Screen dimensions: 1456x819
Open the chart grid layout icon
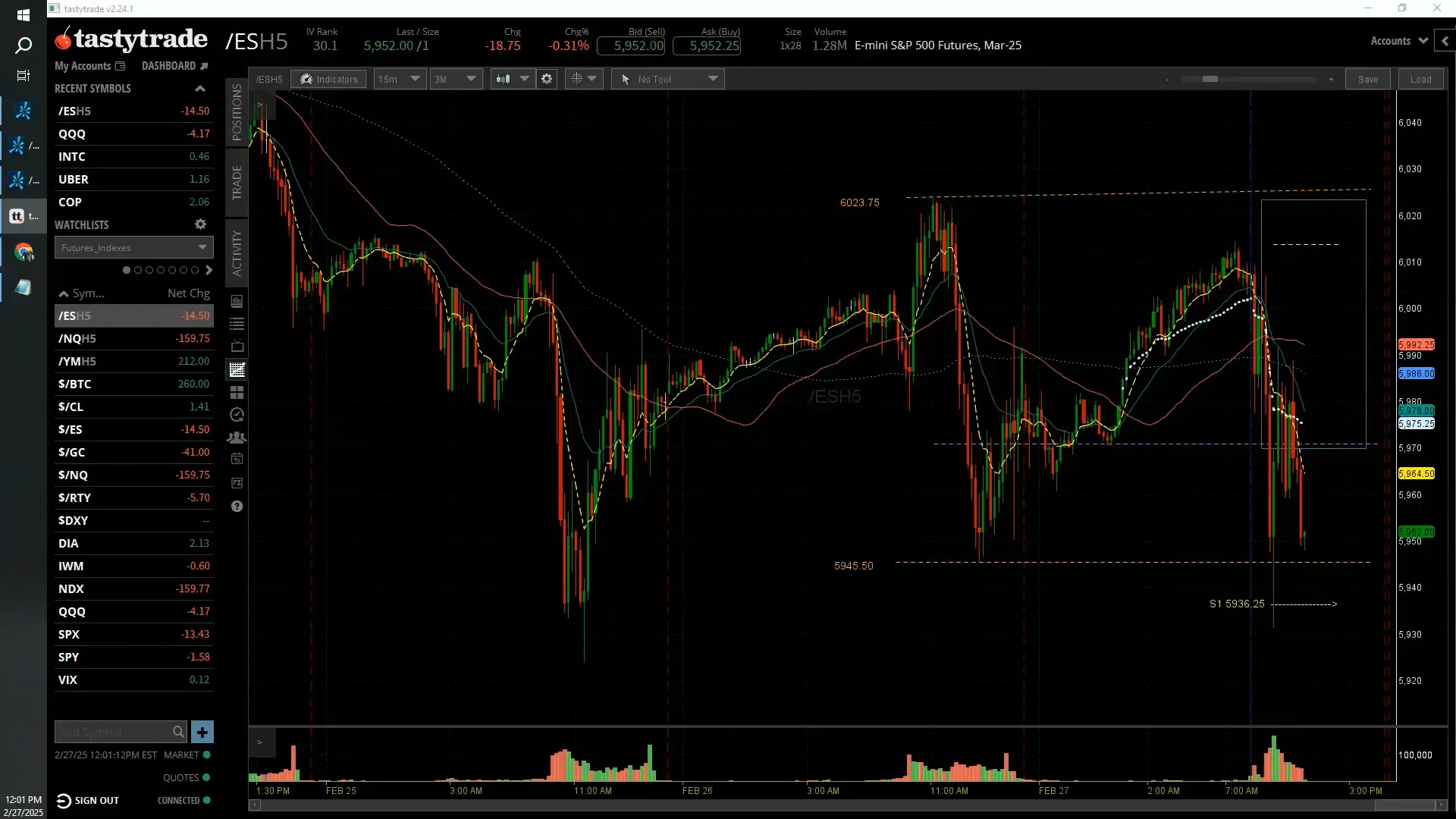point(237,392)
